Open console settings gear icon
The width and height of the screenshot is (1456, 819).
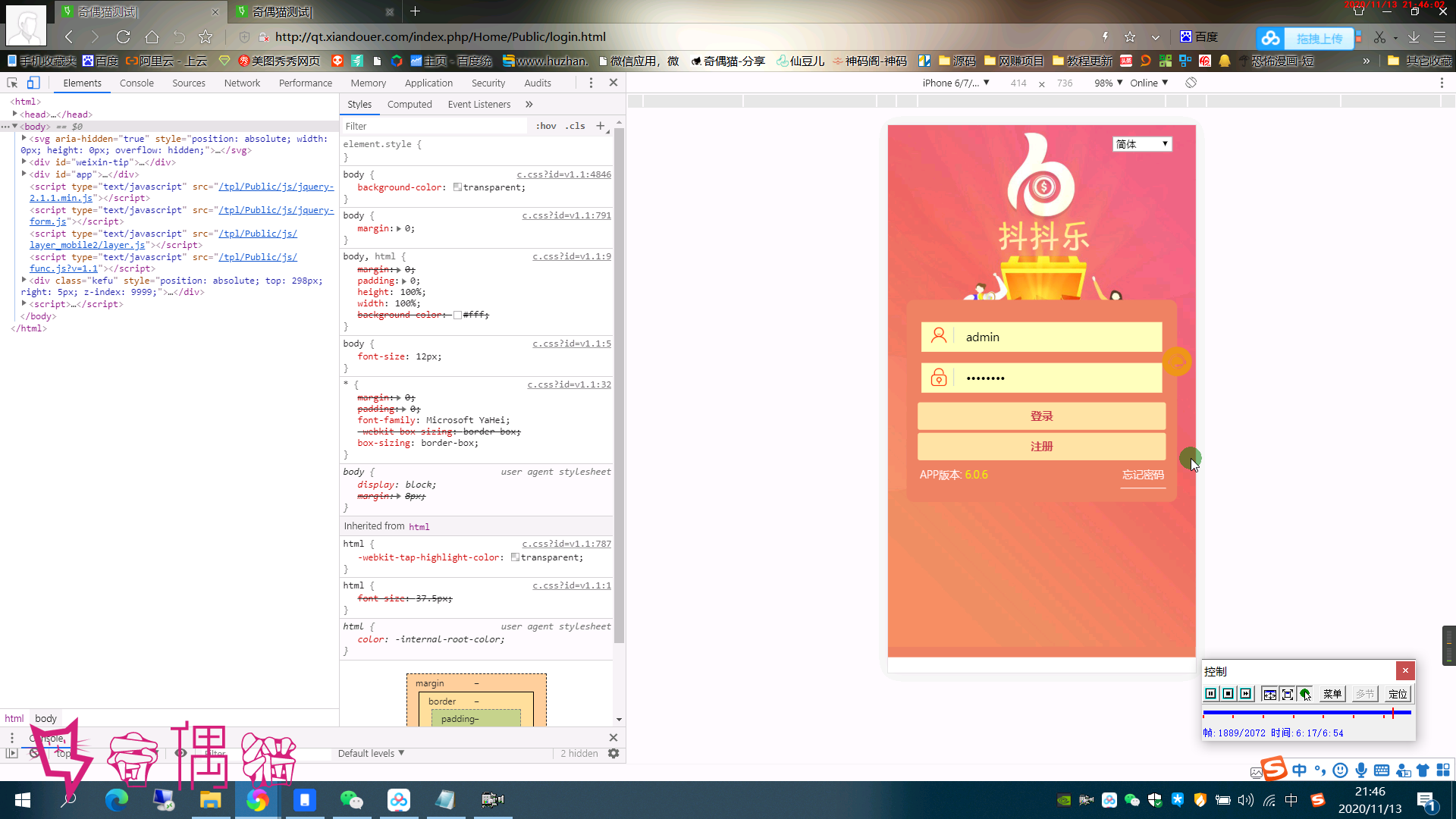coord(613,753)
